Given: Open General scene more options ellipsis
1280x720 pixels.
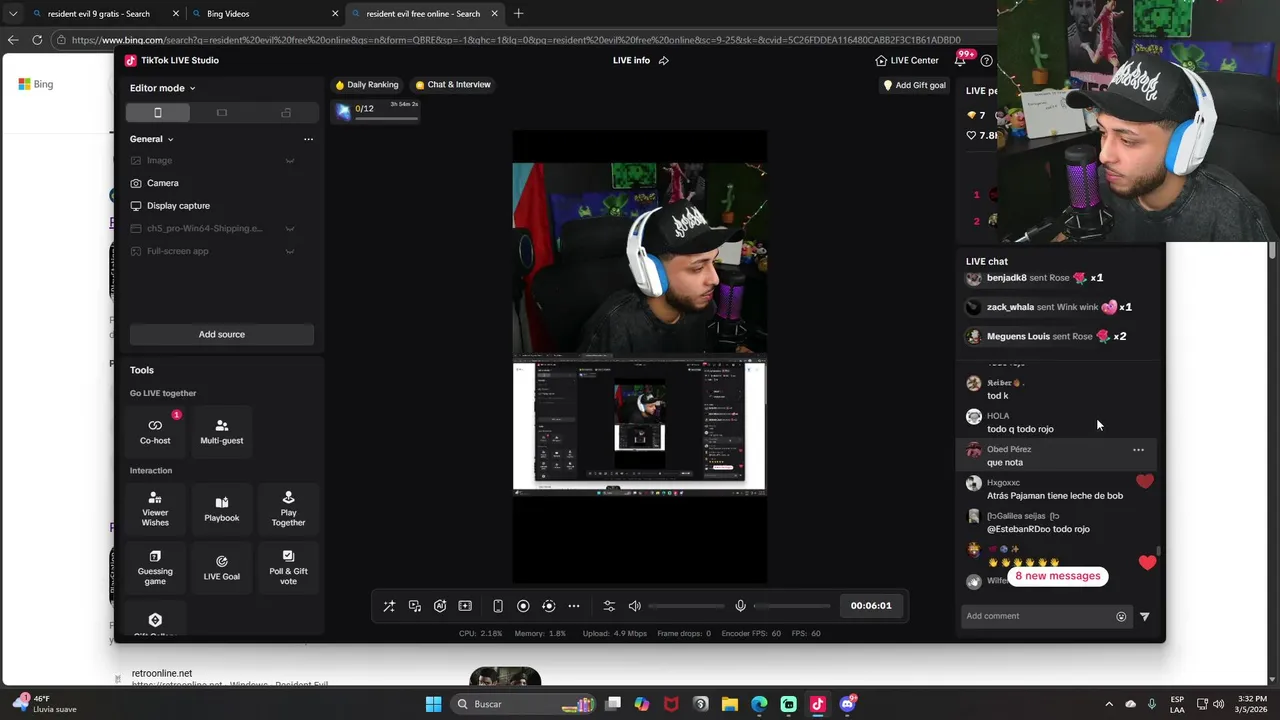Looking at the screenshot, I should click(308, 139).
